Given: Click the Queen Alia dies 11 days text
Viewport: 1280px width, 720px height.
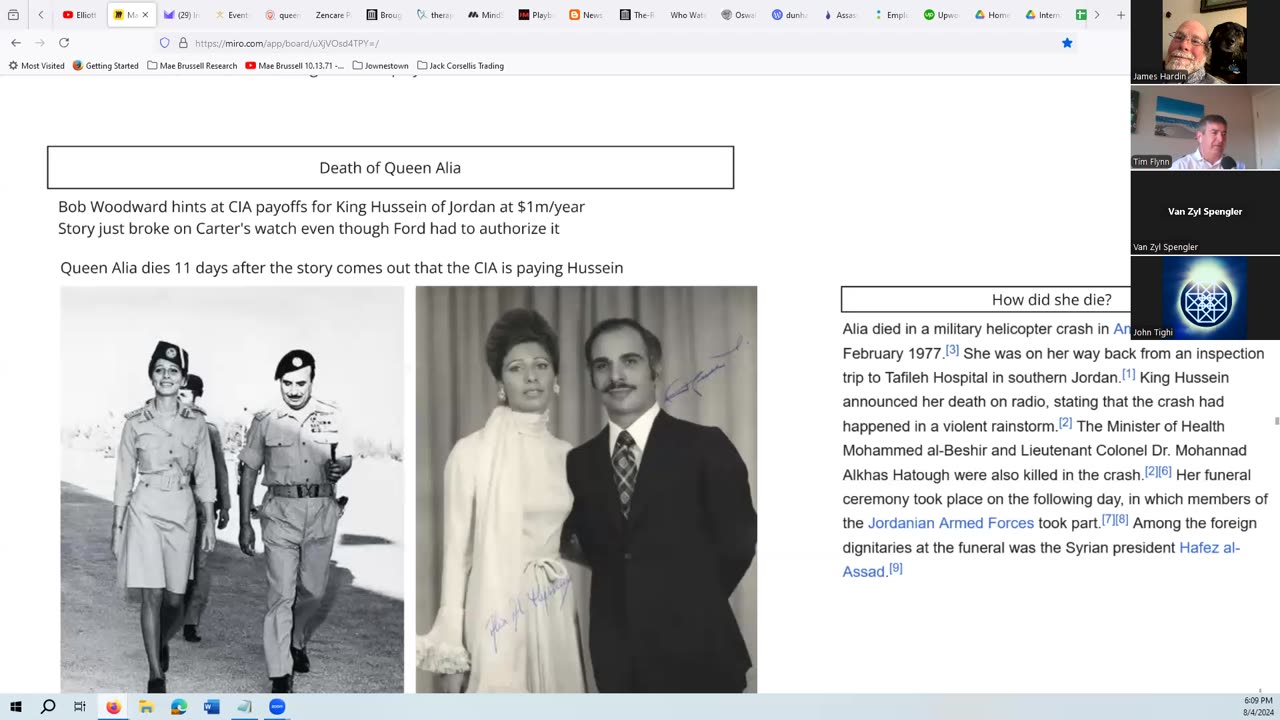Looking at the screenshot, I should point(341,268).
